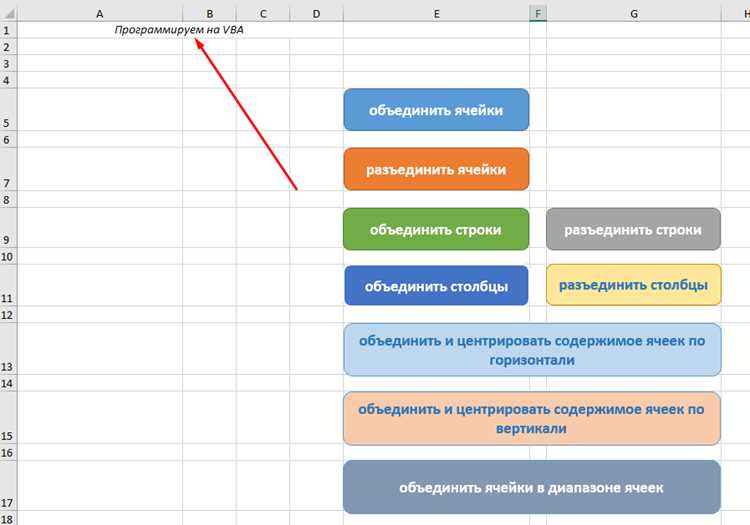
Task: Select row 4 header
Action: pos(8,80)
